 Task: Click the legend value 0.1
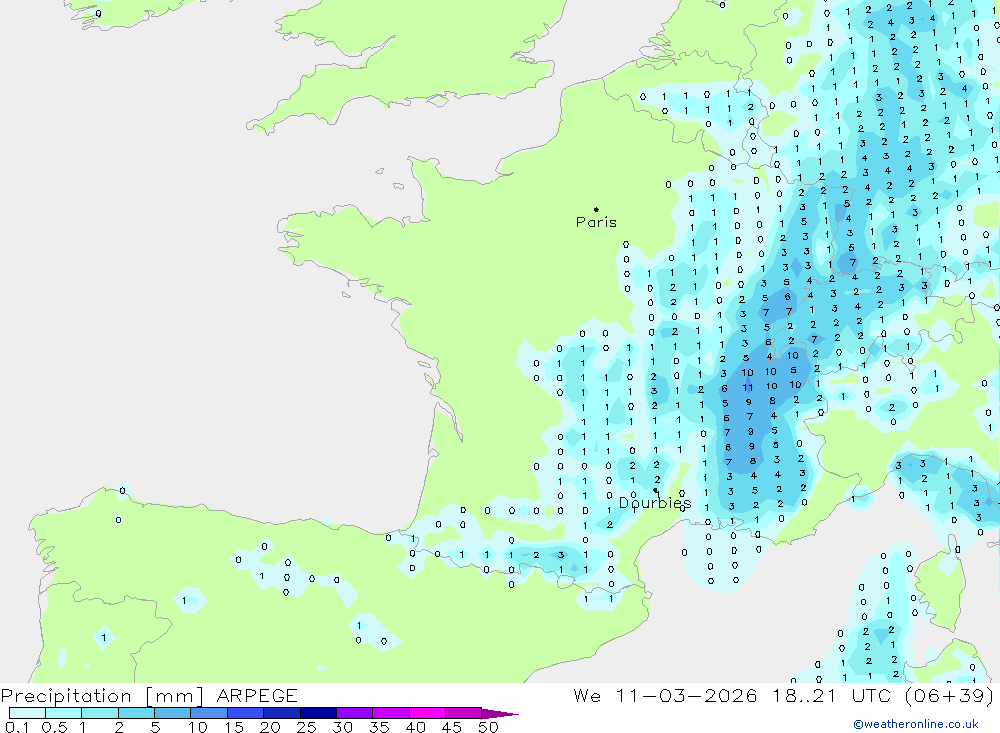click(17, 727)
